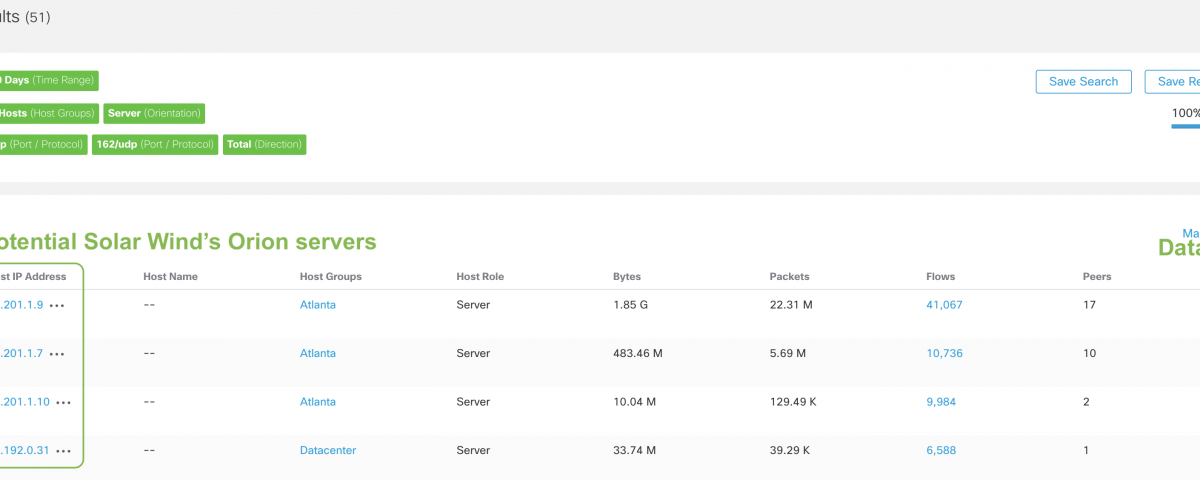
Task: Open the host IP link ending 201.1.7
Action: point(21,354)
